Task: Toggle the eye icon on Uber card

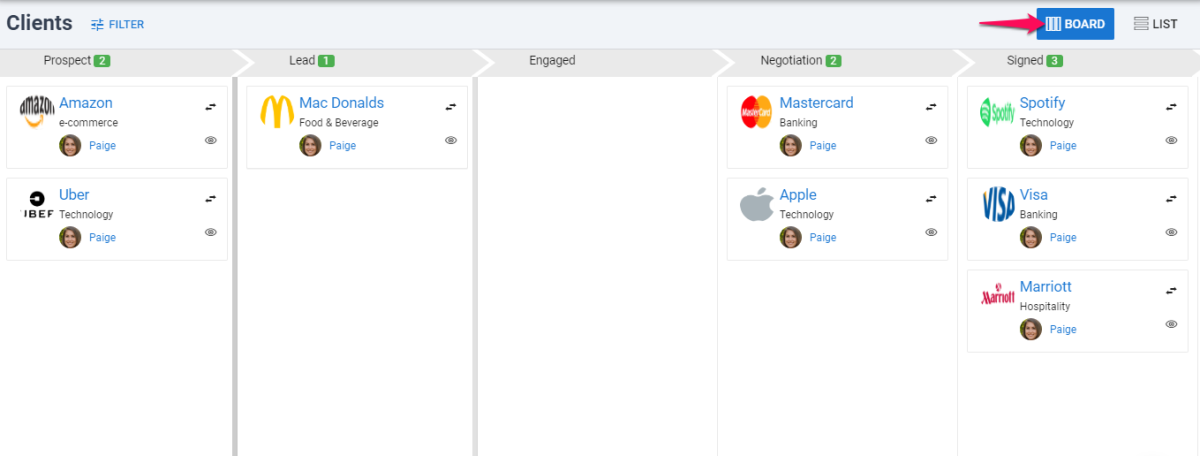Action: 211,232
